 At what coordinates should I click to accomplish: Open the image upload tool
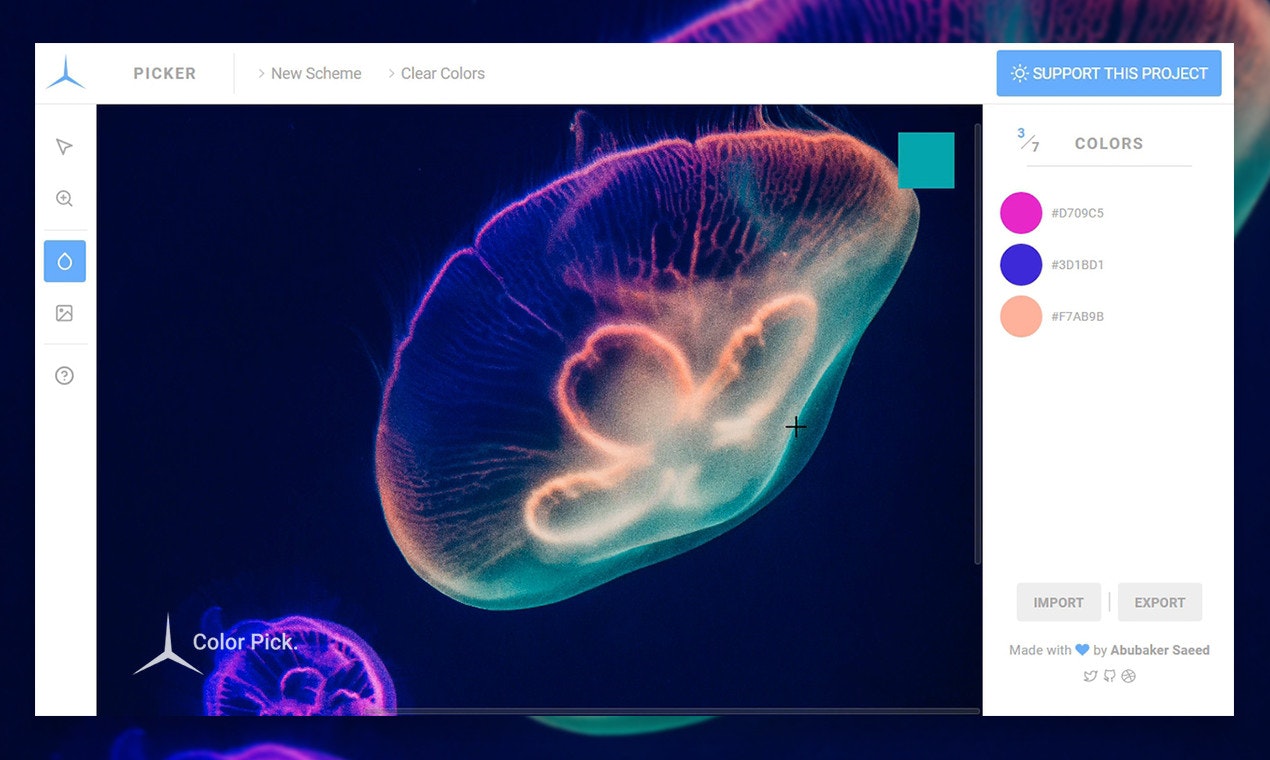(64, 313)
